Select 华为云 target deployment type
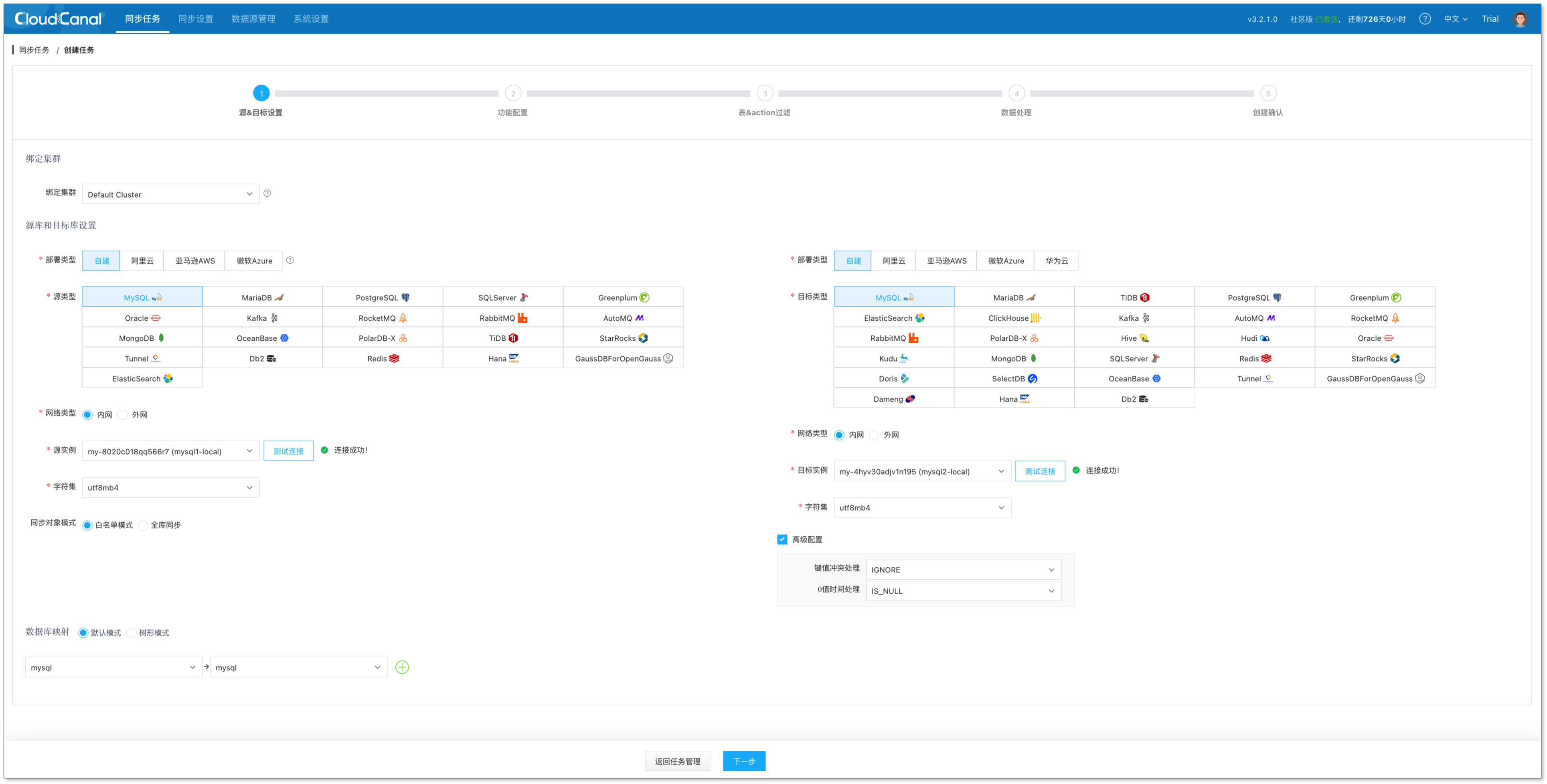 coord(1056,261)
